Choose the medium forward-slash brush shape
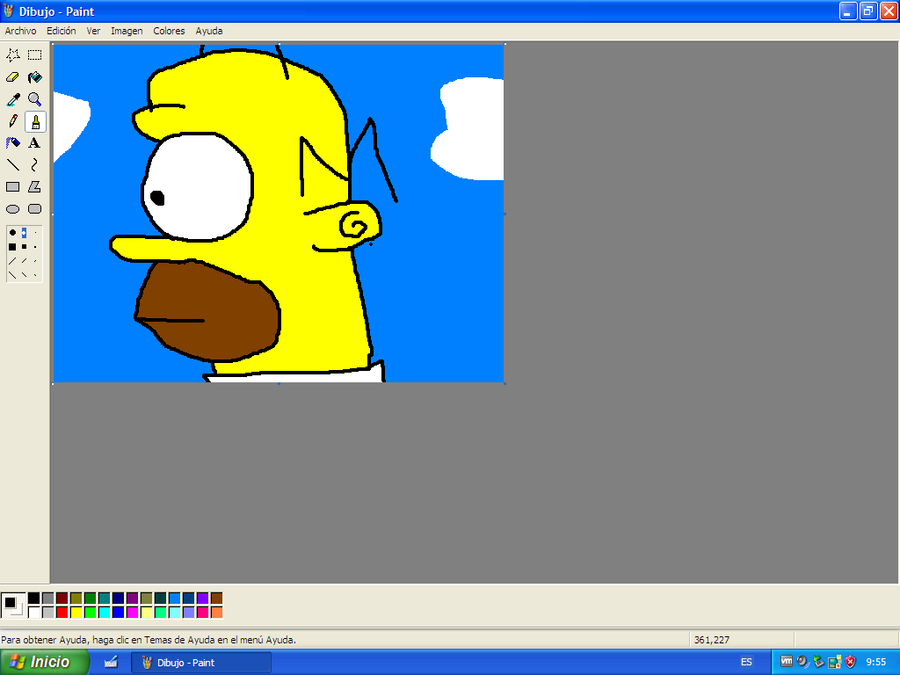This screenshot has width=900, height=675. [x=24, y=261]
